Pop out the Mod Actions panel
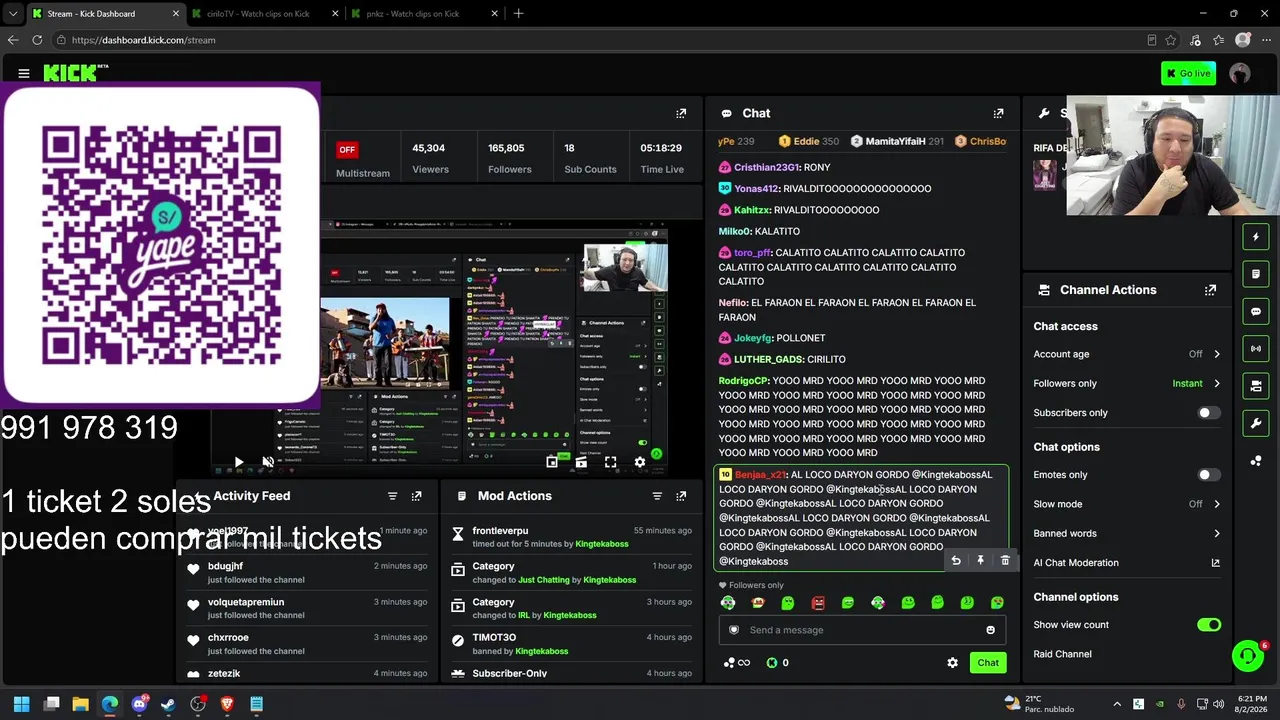The width and height of the screenshot is (1280, 720). pos(681,496)
